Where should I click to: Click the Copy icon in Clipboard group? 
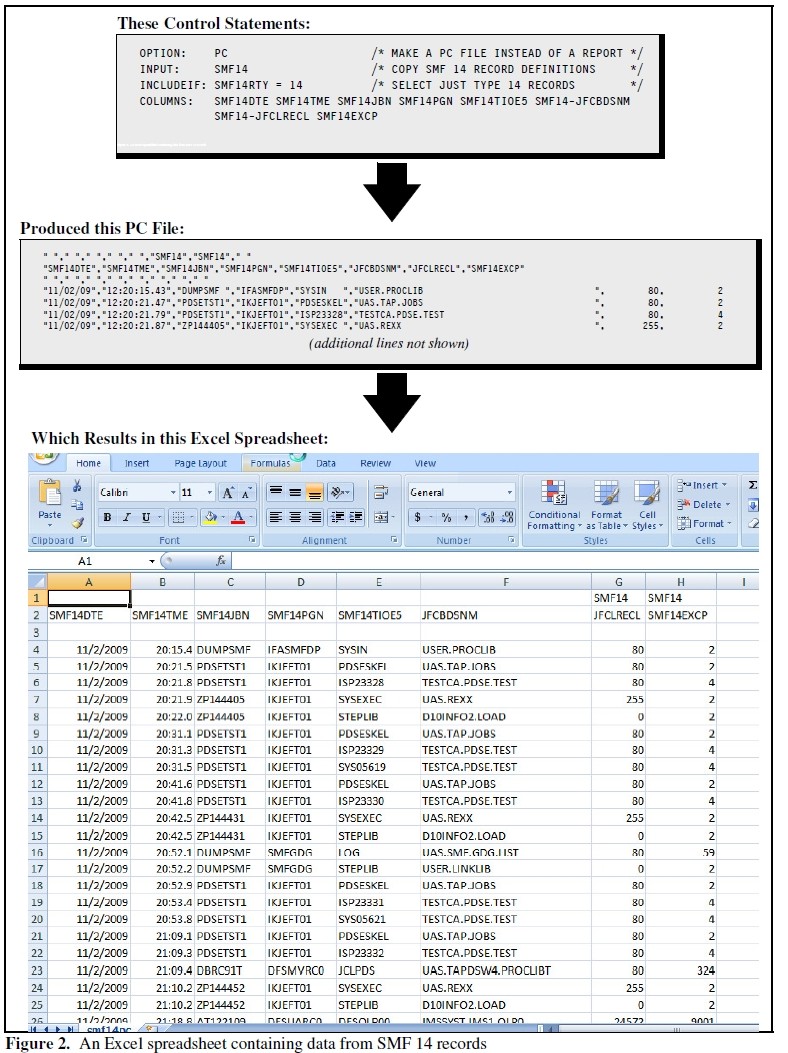pos(77,504)
